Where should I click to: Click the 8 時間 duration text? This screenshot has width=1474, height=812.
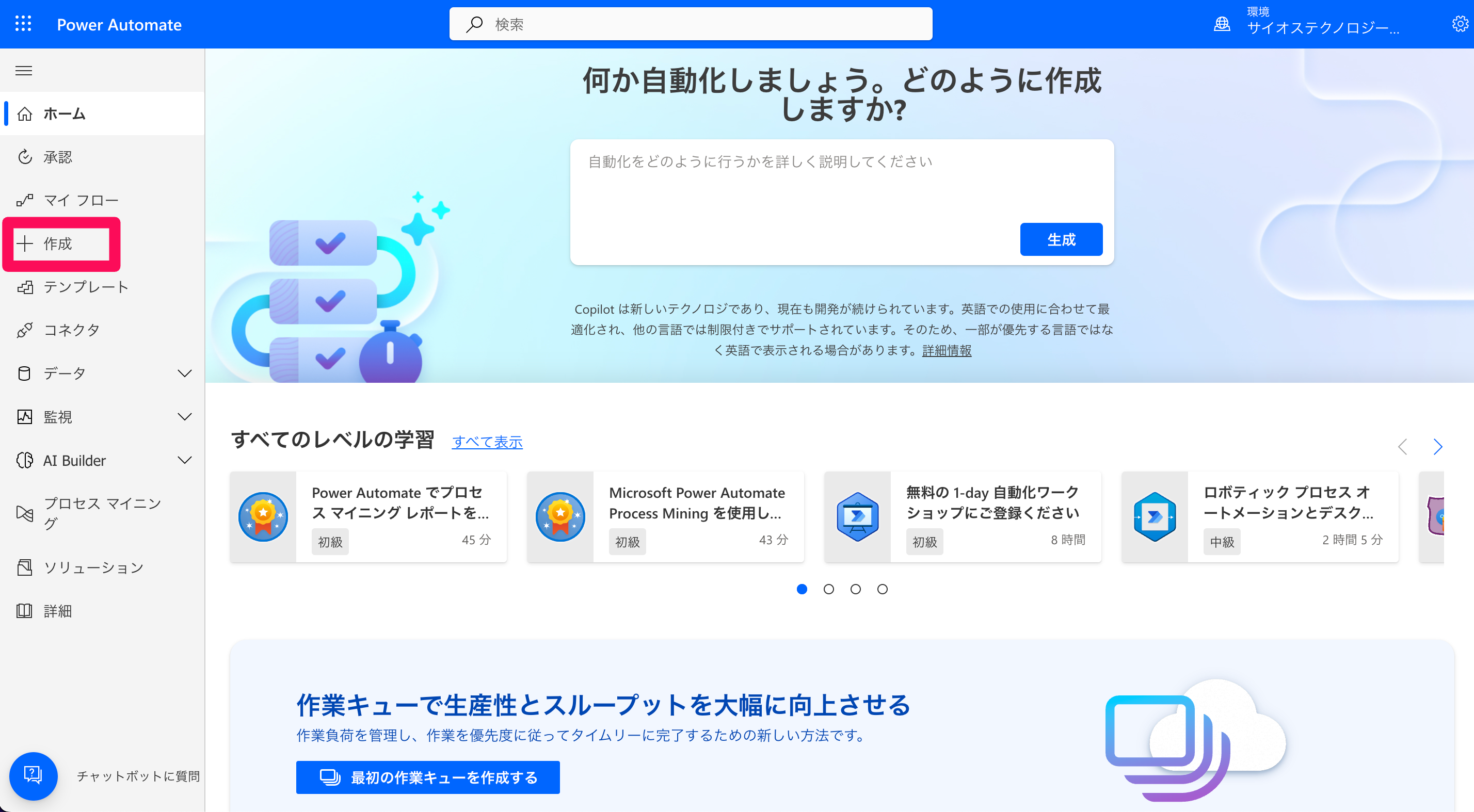click(x=1068, y=540)
